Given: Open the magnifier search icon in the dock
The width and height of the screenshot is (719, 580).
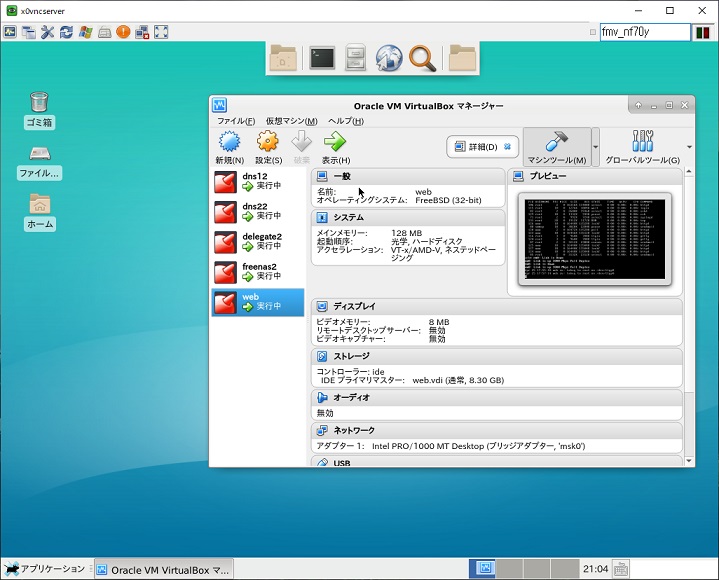Looking at the screenshot, I should click(422, 58).
